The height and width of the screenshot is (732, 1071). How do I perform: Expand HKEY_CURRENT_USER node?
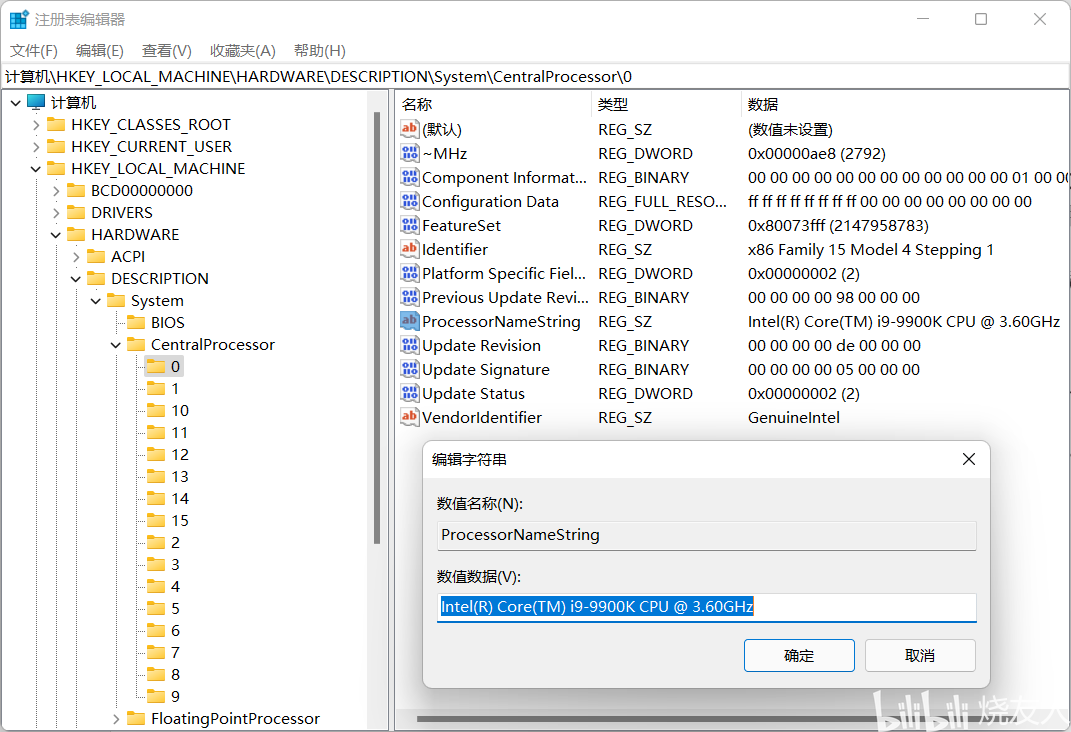click(36, 147)
